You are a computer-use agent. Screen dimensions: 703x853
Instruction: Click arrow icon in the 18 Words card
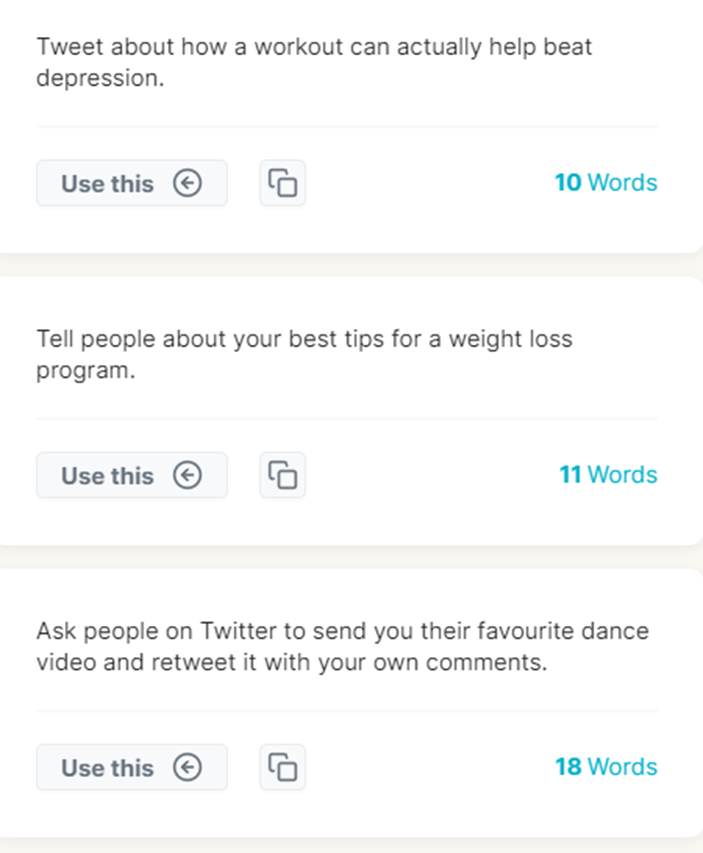point(187,767)
